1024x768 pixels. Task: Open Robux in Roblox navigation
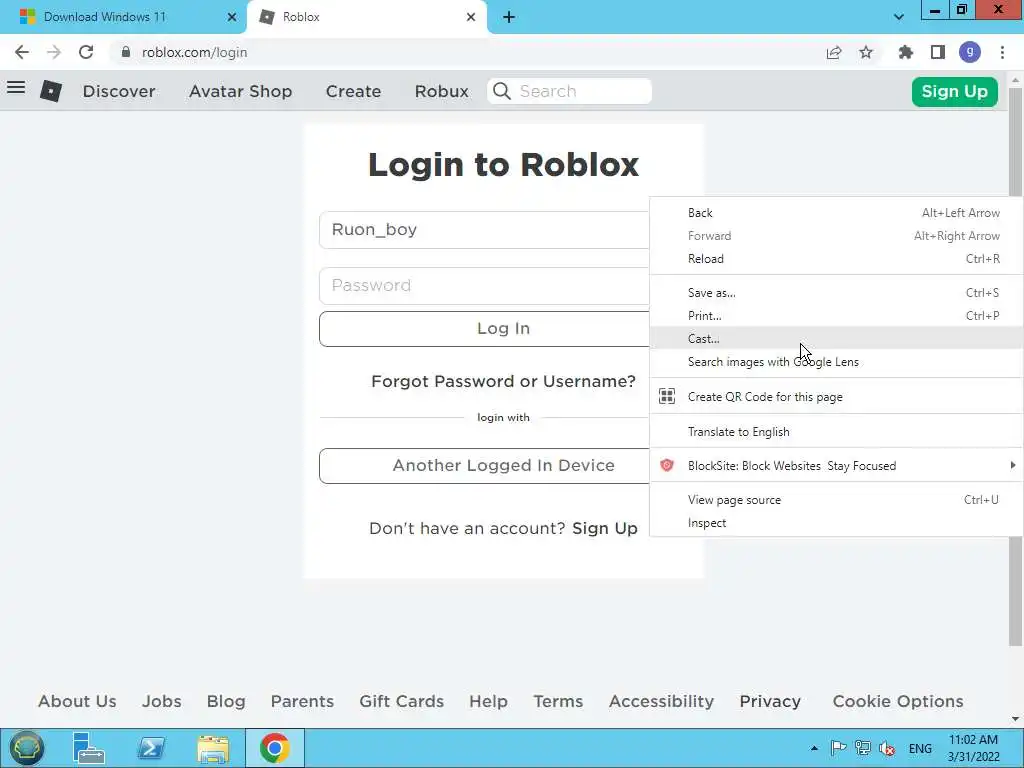[x=441, y=91]
